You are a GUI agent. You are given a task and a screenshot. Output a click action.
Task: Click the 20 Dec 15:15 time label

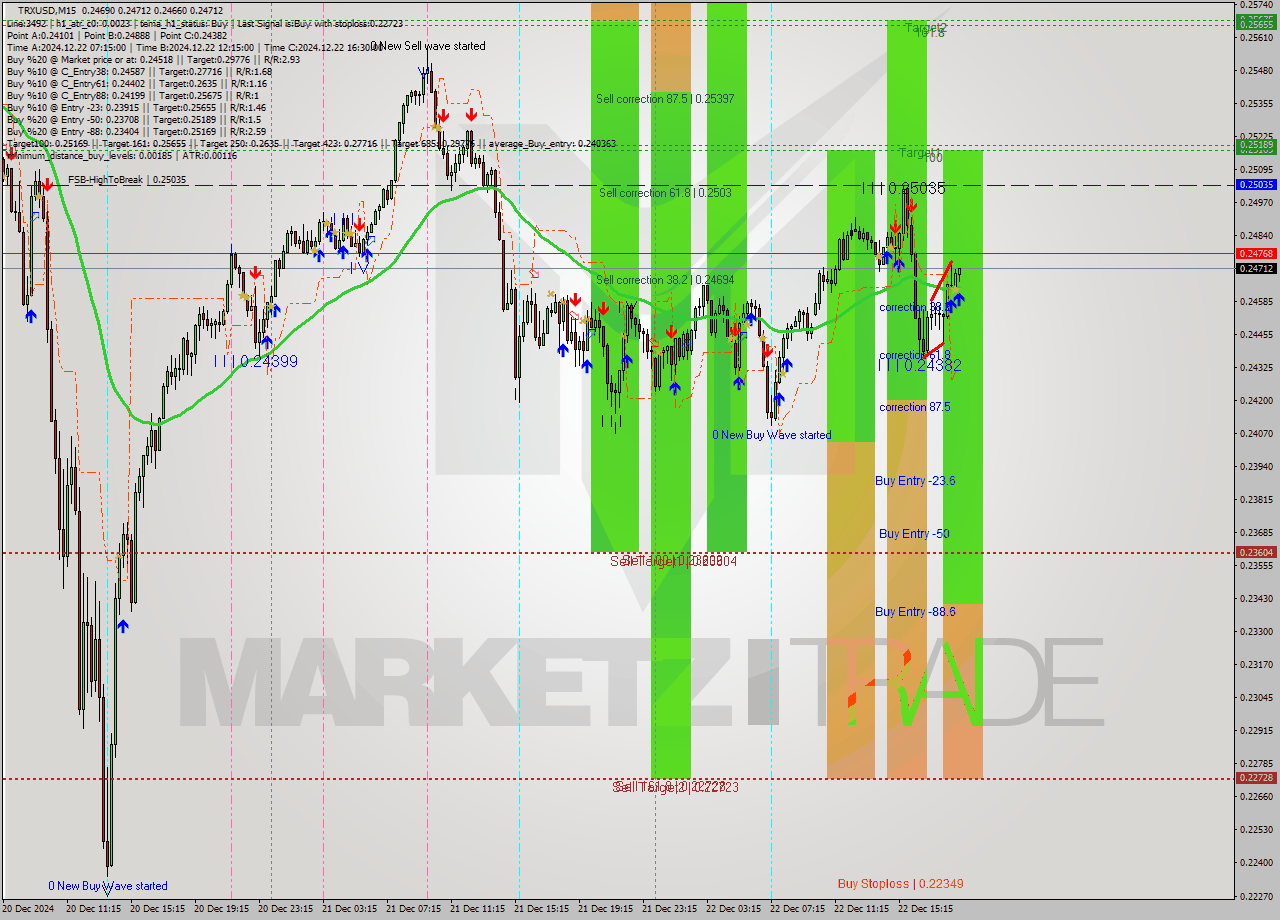[157, 909]
